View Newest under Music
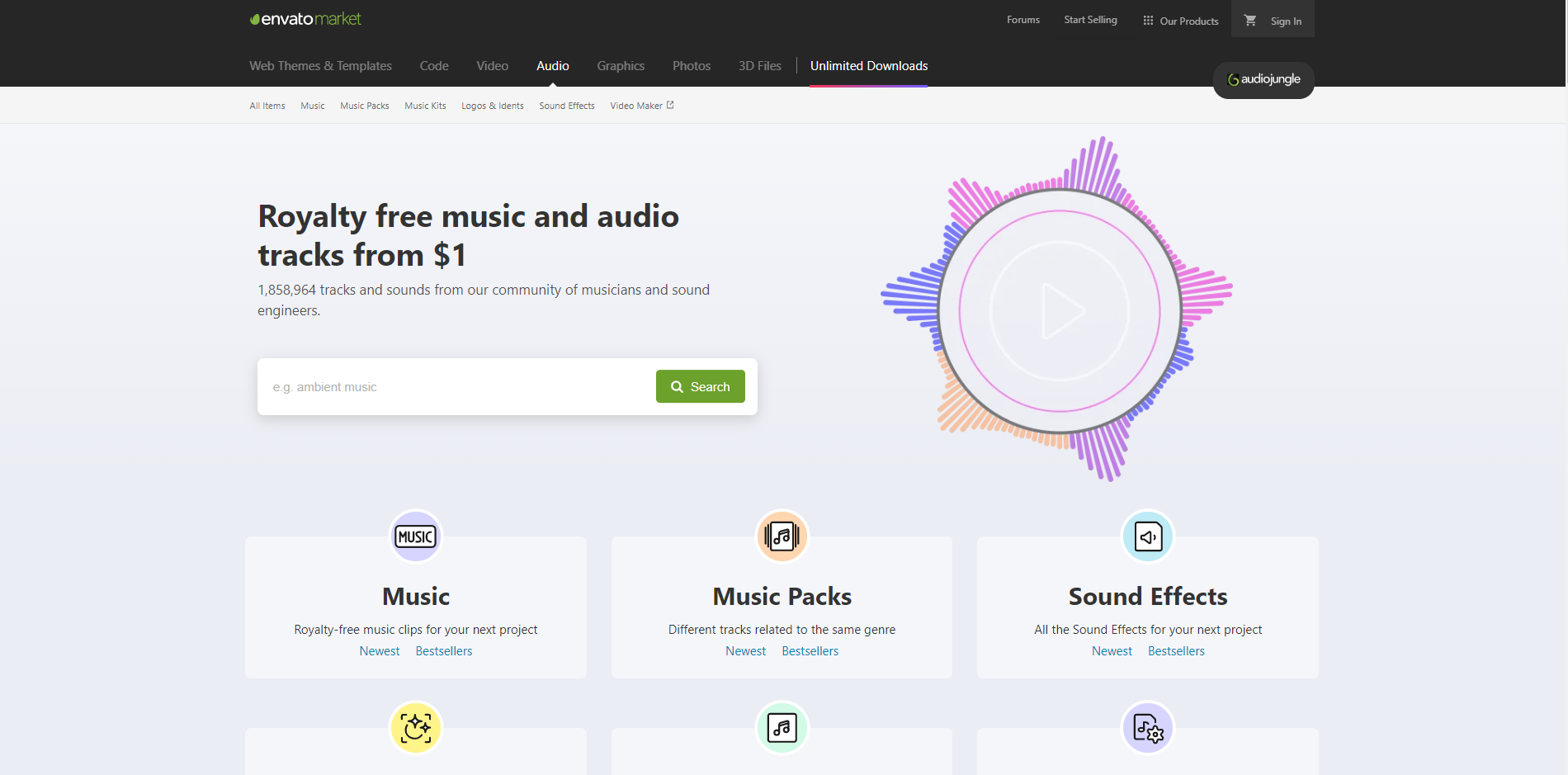Screen dimensions: 1568x775 [380, 651]
